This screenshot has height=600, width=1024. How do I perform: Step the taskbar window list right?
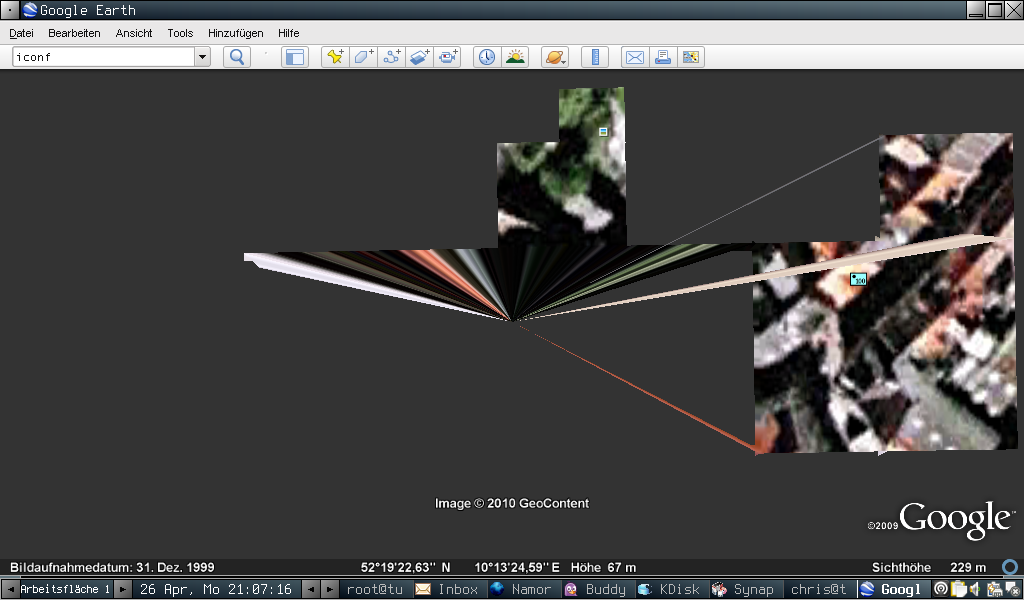330,589
